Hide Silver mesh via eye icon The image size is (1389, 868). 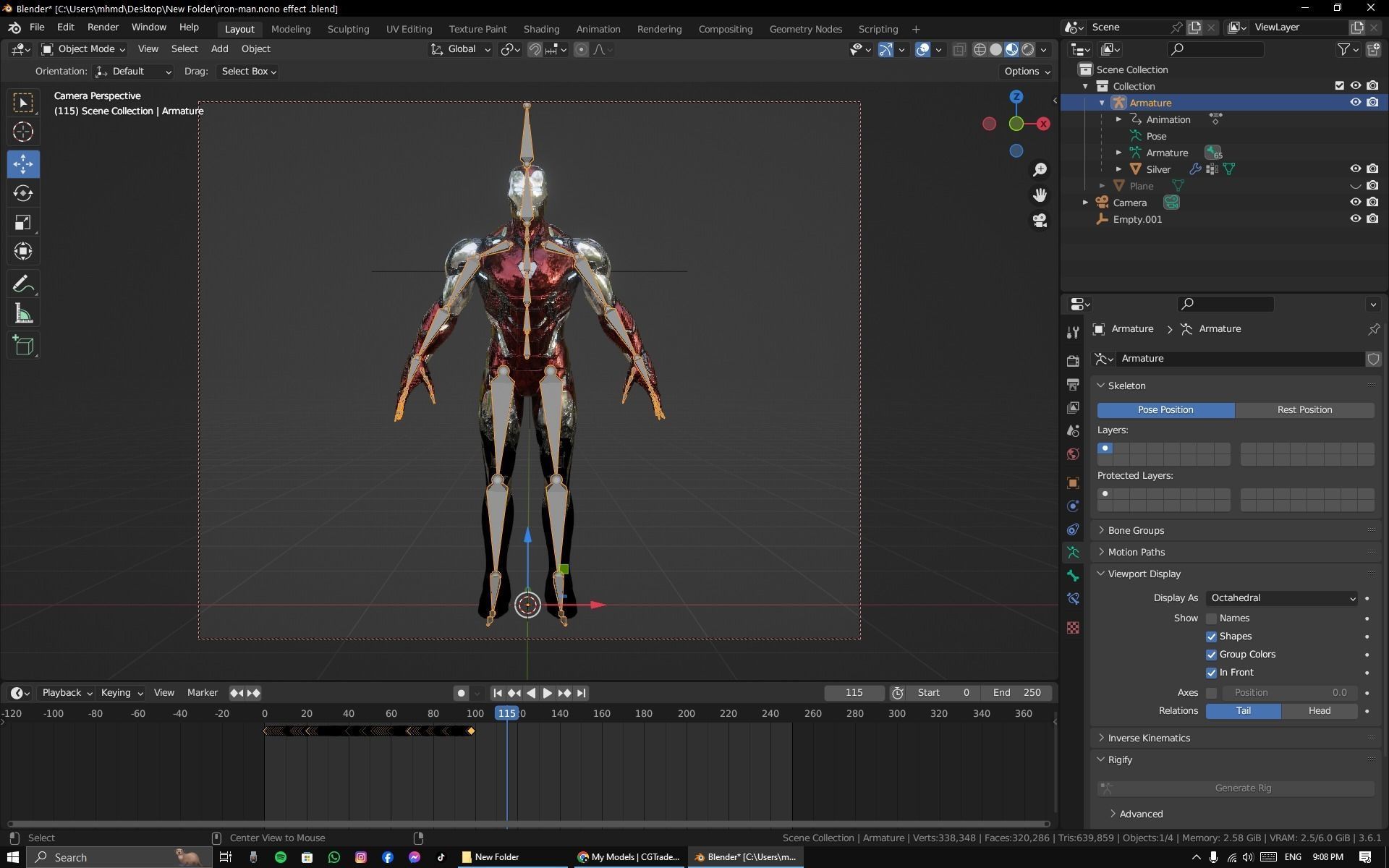[x=1355, y=169]
